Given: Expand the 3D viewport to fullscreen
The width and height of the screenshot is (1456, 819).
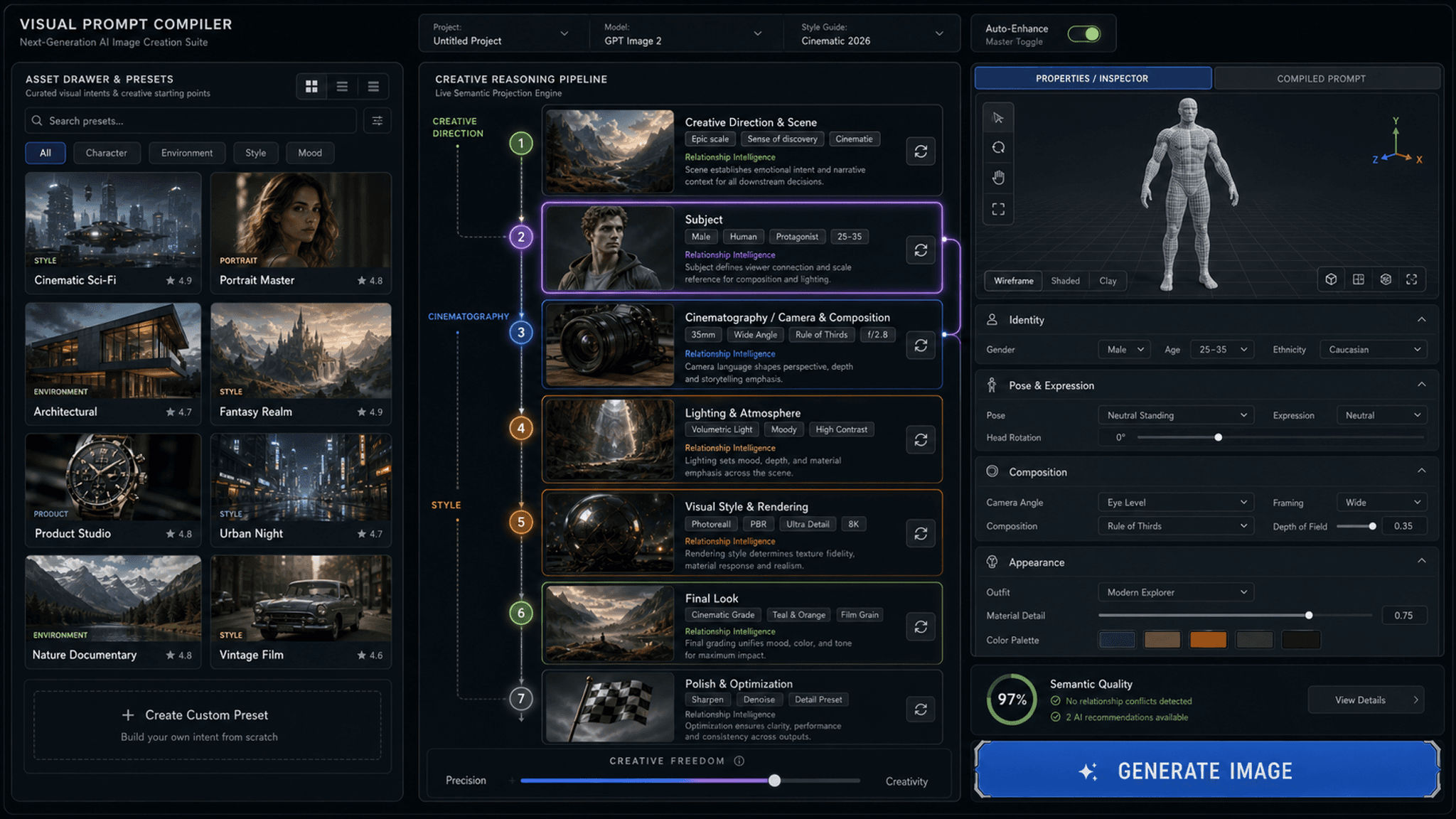Looking at the screenshot, I should click(1412, 279).
